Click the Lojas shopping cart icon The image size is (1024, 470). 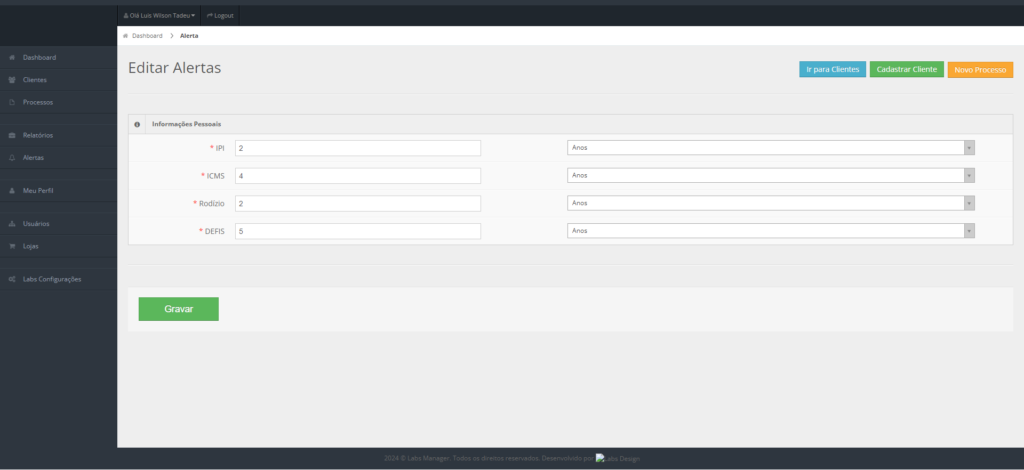tap(11, 246)
